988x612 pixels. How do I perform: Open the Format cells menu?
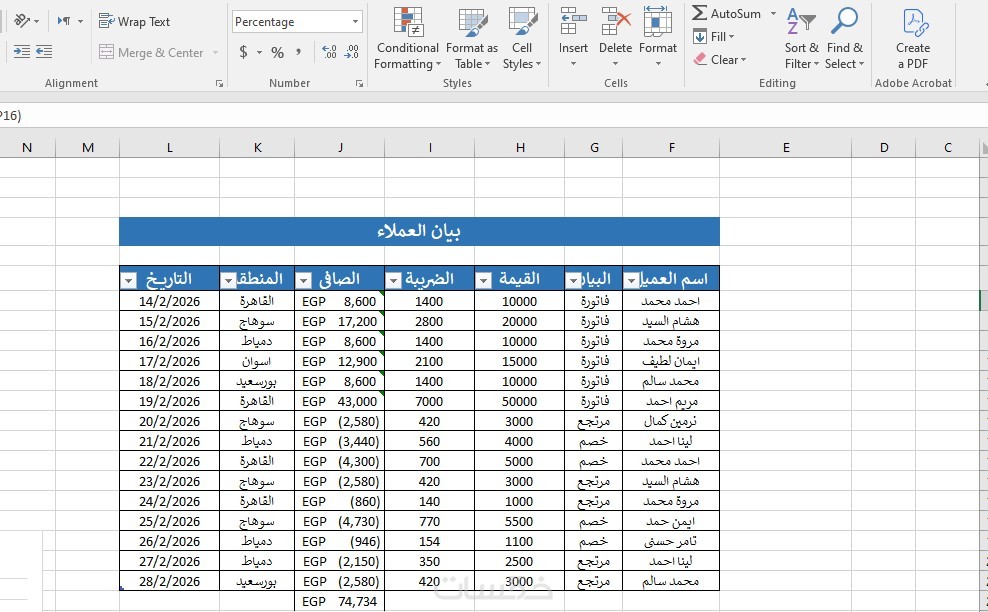click(657, 38)
